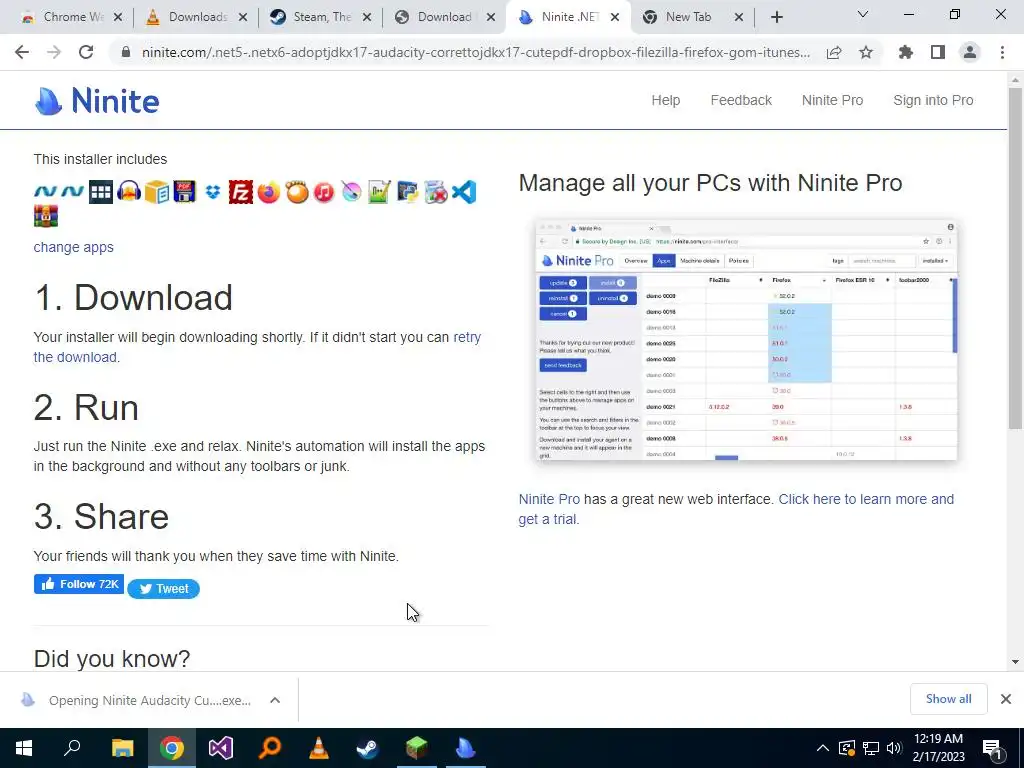
Task: Click the Notepad++ icon
Action: coord(379,192)
